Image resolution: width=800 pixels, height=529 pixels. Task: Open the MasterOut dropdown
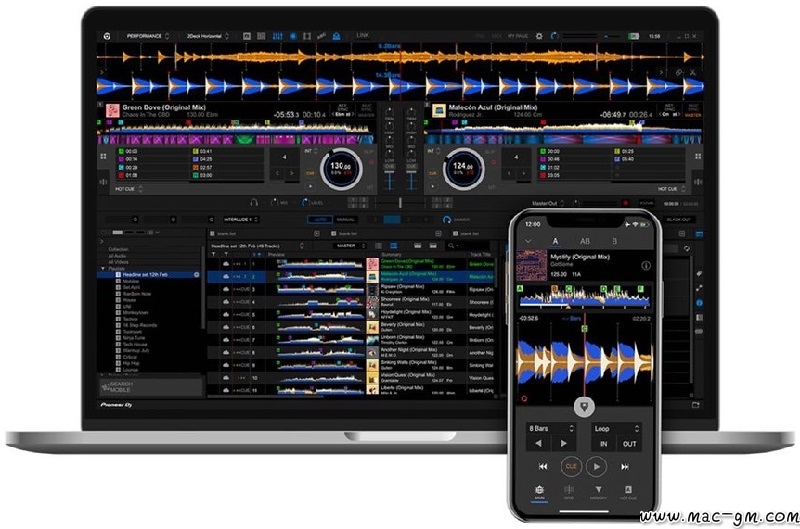[548, 203]
